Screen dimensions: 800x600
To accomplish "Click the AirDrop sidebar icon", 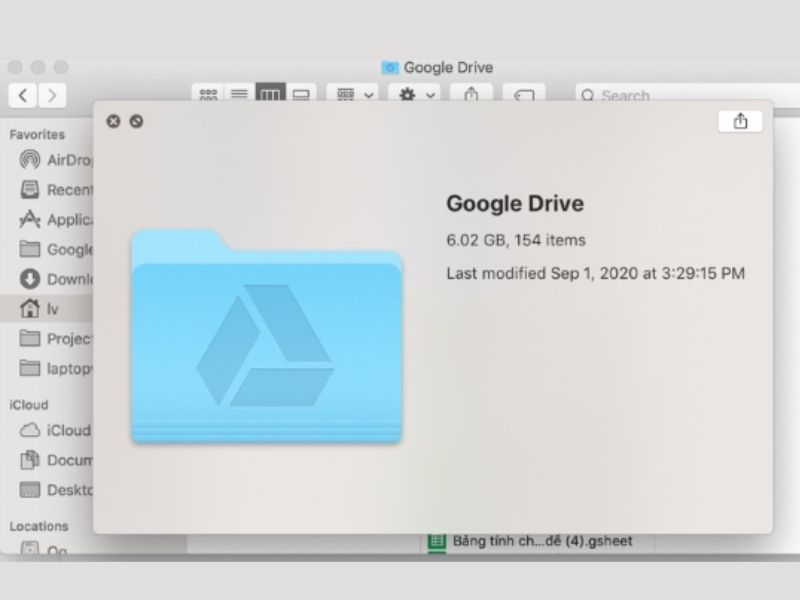I will click(30, 160).
